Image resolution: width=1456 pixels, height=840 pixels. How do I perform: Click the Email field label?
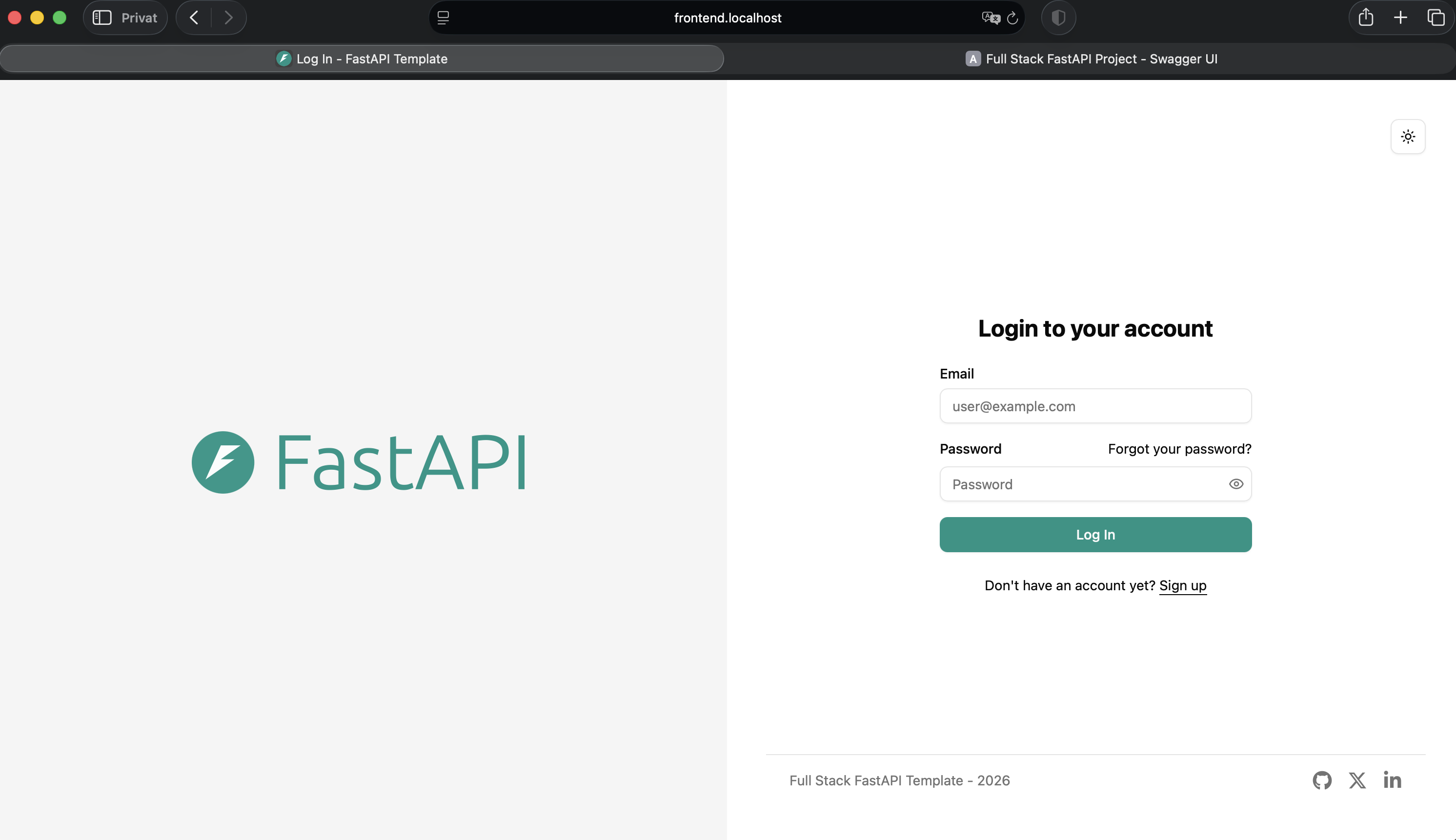click(956, 374)
